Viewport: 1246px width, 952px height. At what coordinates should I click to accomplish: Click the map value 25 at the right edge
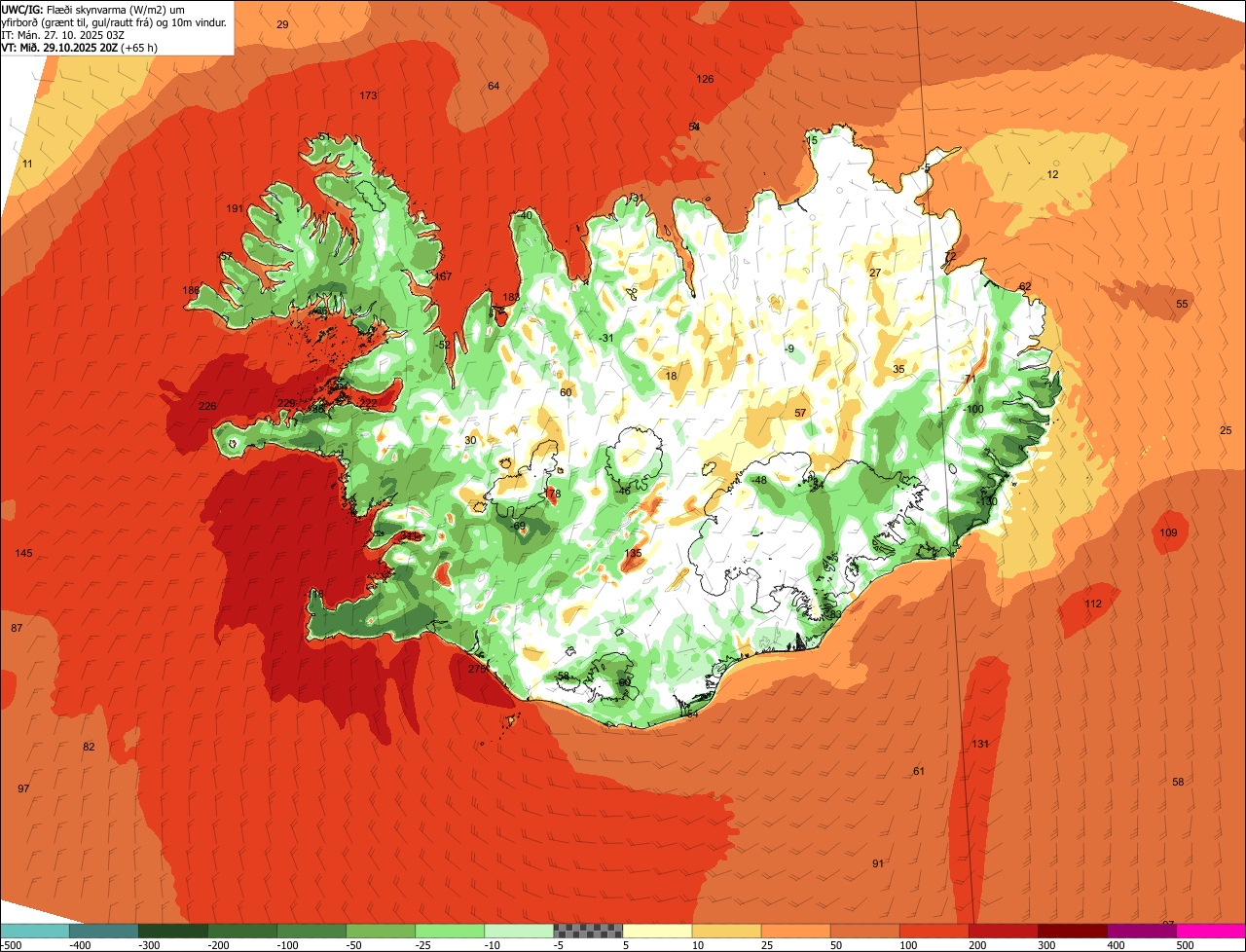pyautogui.click(x=1226, y=430)
